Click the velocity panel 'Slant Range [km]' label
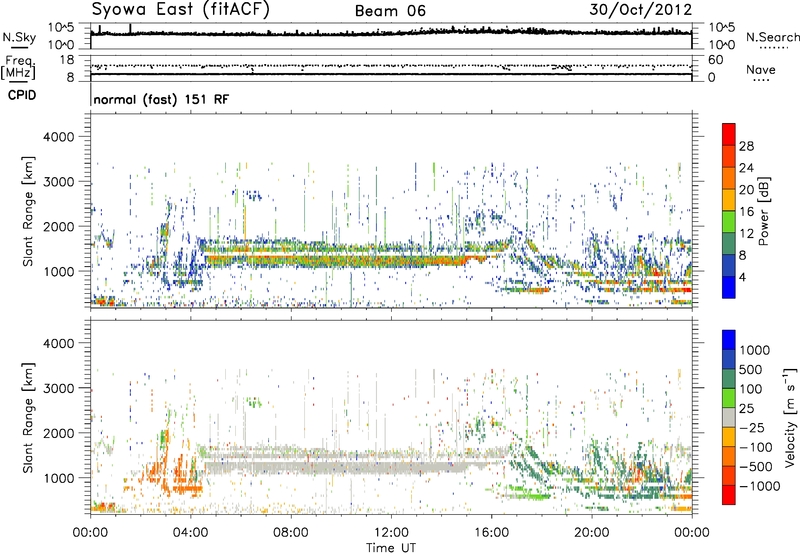Image resolution: width=800 pixels, height=554 pixels. click(28, 418)
